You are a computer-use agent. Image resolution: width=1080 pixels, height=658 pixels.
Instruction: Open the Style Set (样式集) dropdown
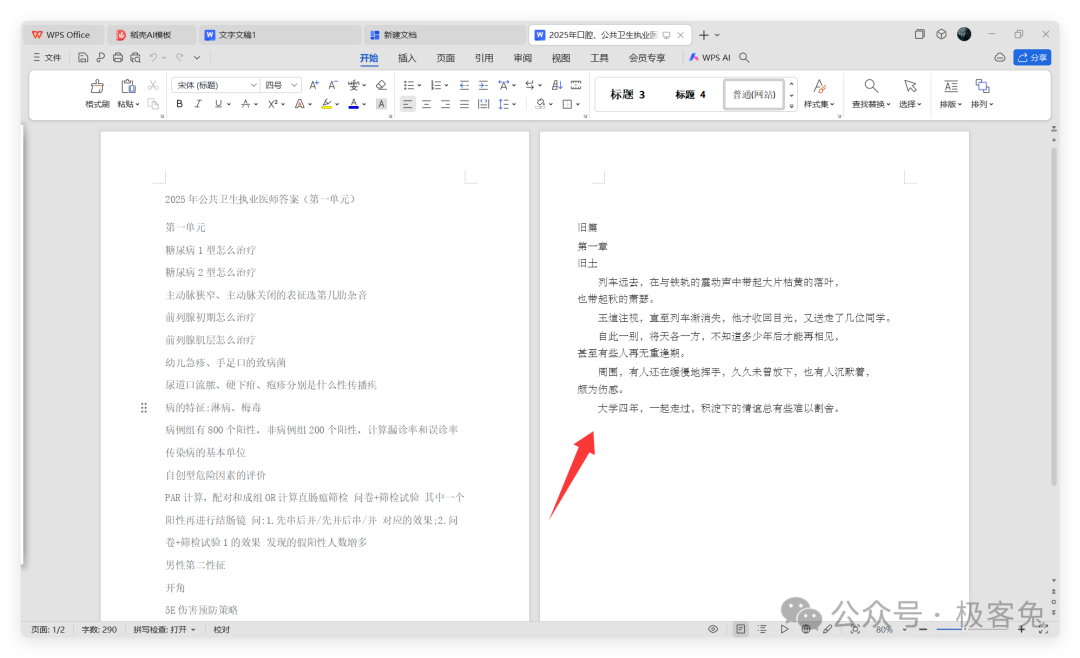[819, 93]
